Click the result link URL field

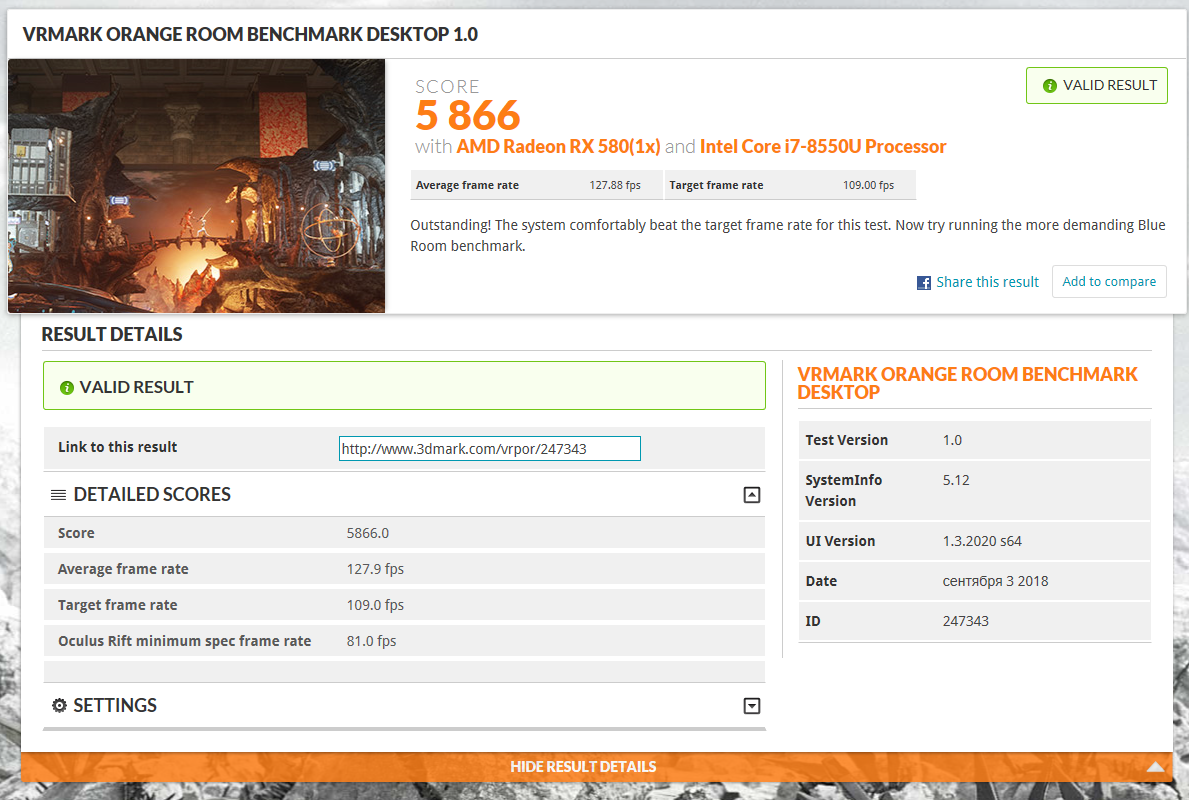[x=490, y=448]
